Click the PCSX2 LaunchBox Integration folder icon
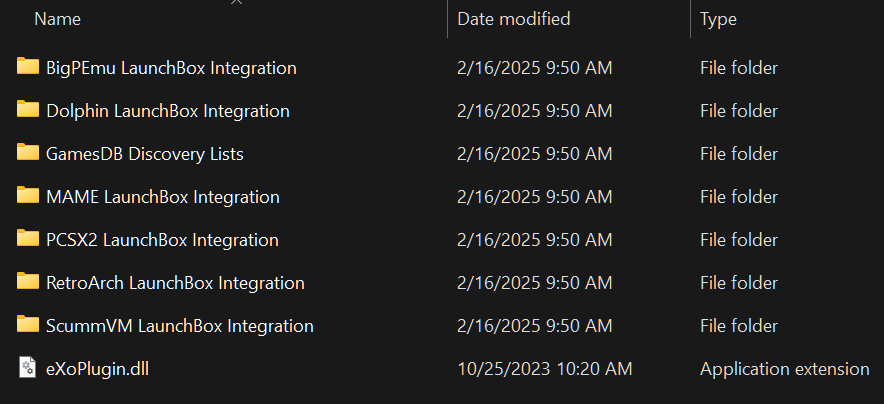This screenshot has width=884, height=404. [28, 239]
